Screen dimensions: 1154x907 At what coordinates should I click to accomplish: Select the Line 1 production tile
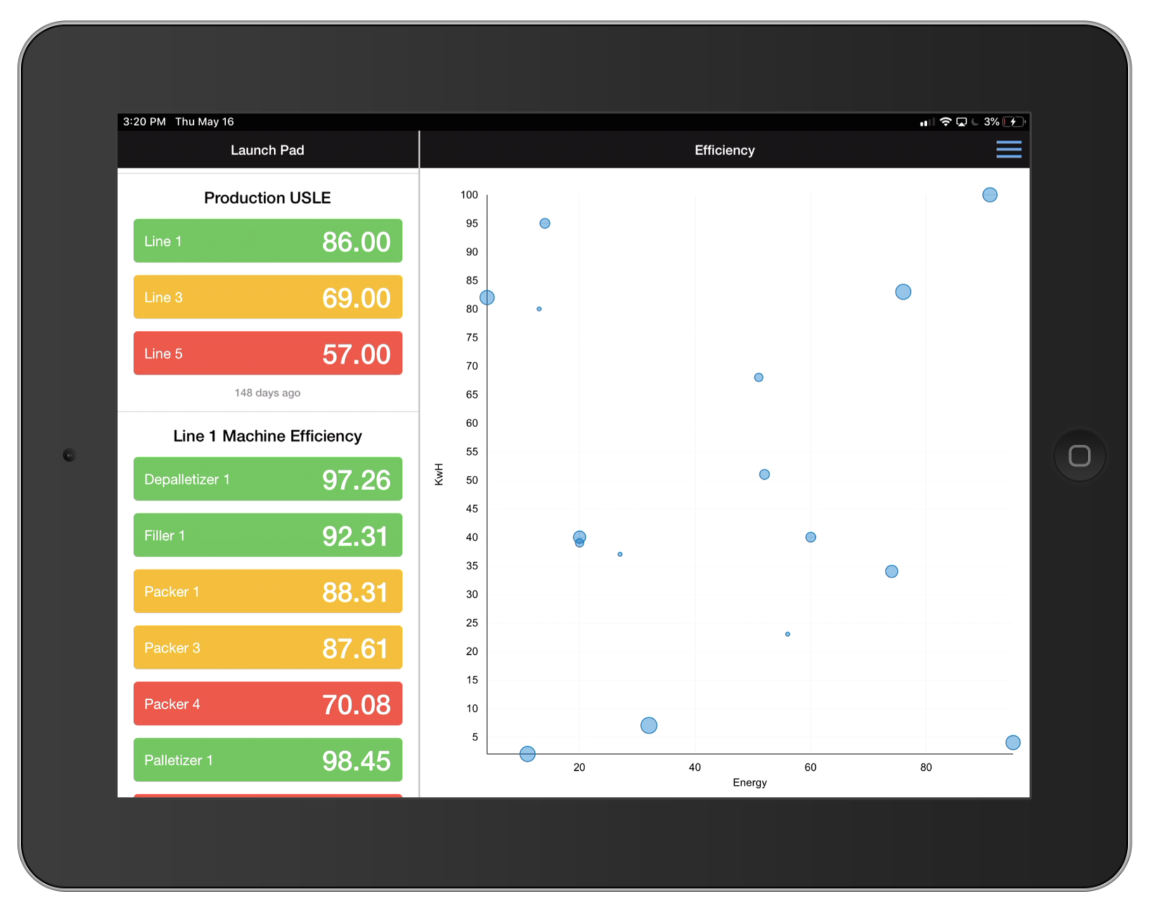point(268,241)
